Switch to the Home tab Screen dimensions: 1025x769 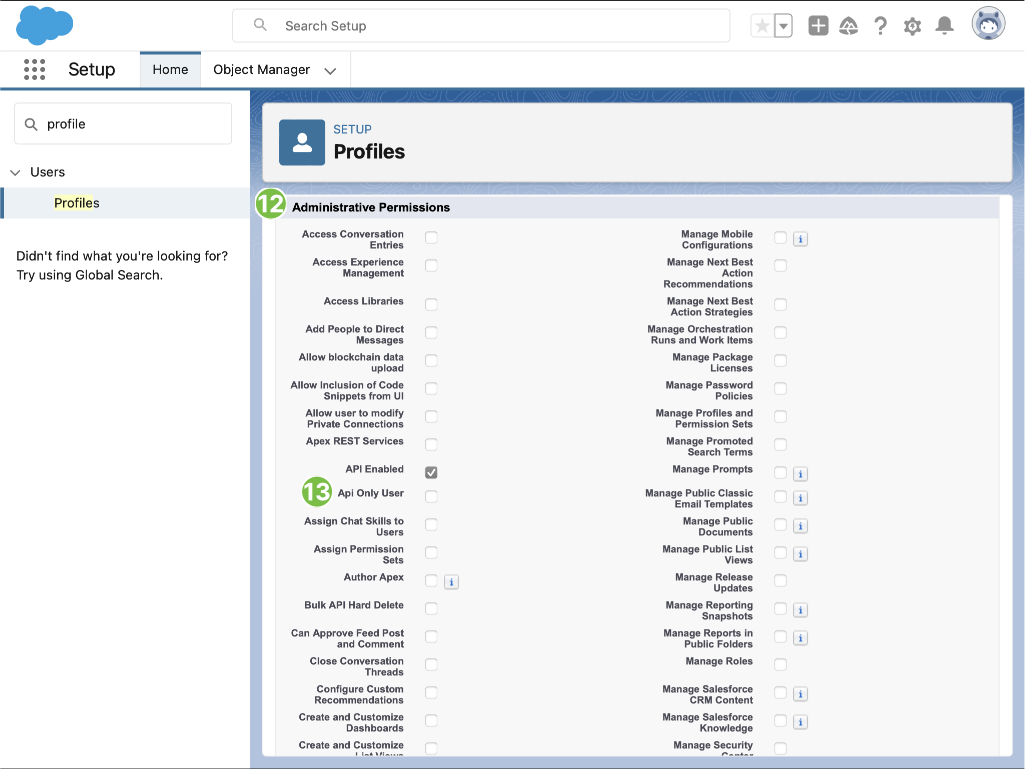pyautogui.click(x=170, y=70)
